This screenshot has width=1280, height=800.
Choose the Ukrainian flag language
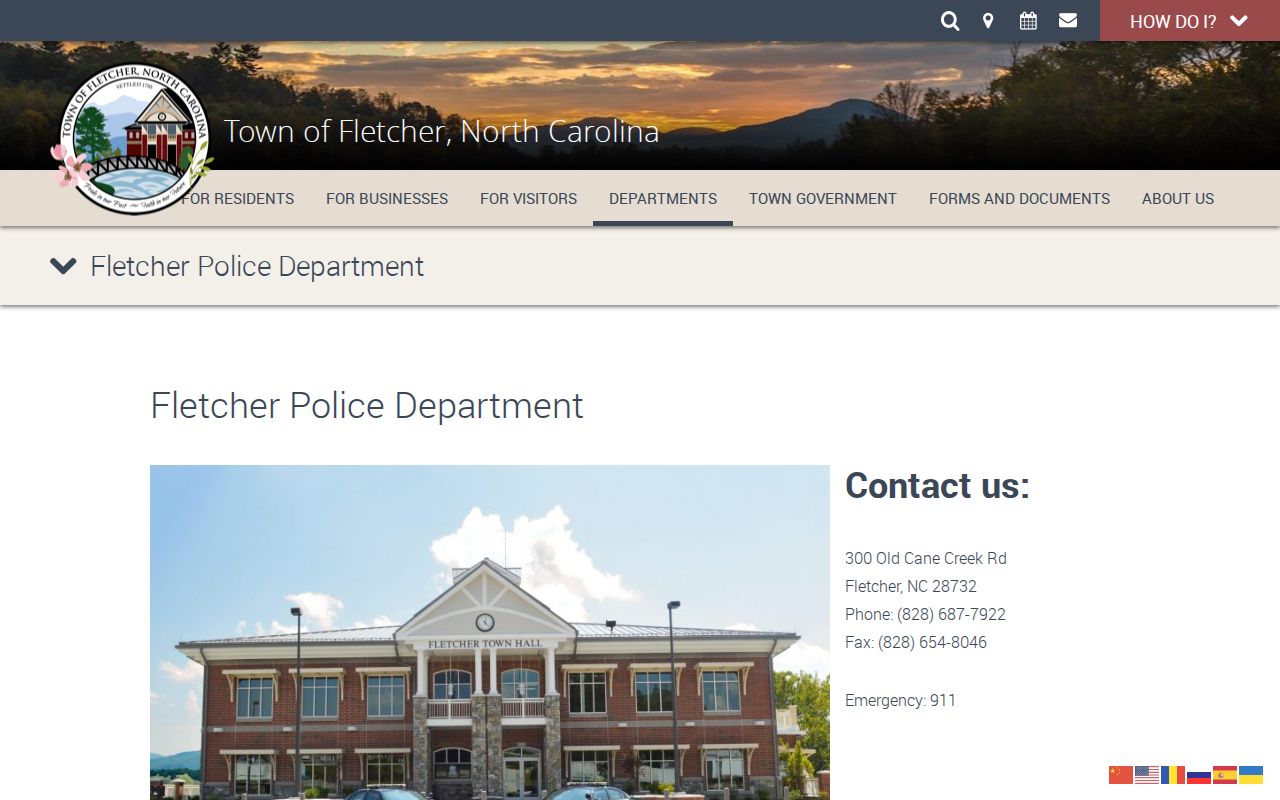[x=1251, y=775]
